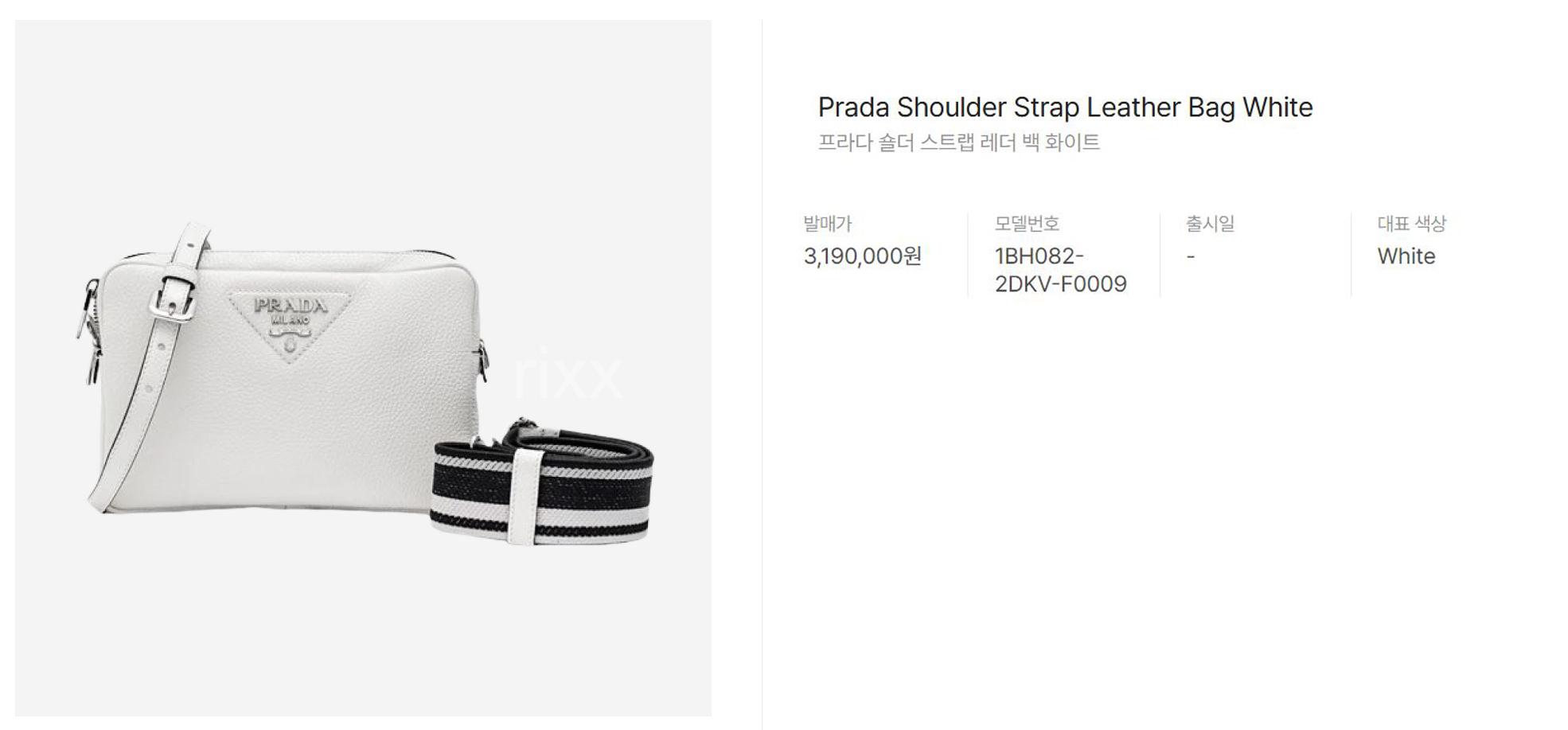Screen dimensions: 1568x730
Task: Click the 발매가 label
Action: (828, 224)
